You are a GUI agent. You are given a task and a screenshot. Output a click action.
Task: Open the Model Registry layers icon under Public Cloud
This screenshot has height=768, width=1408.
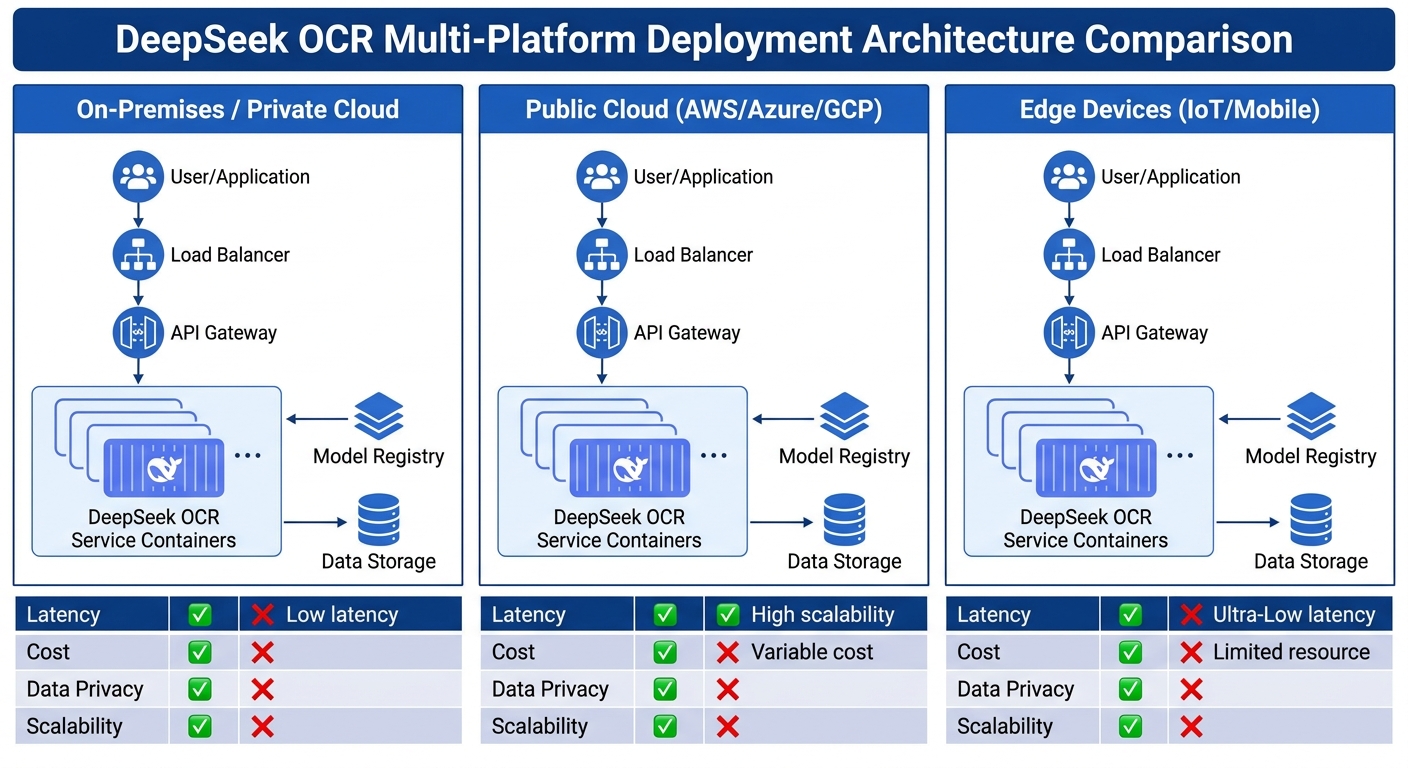click(845, 416)
